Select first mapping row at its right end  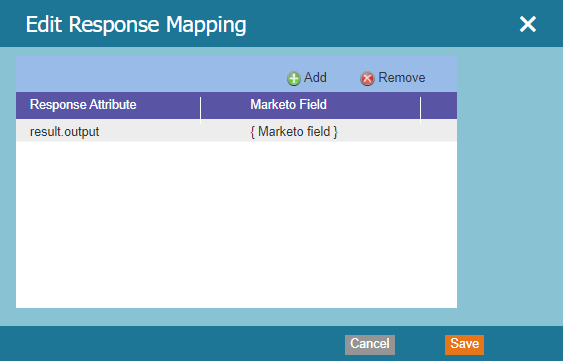(x=439, y=131)
